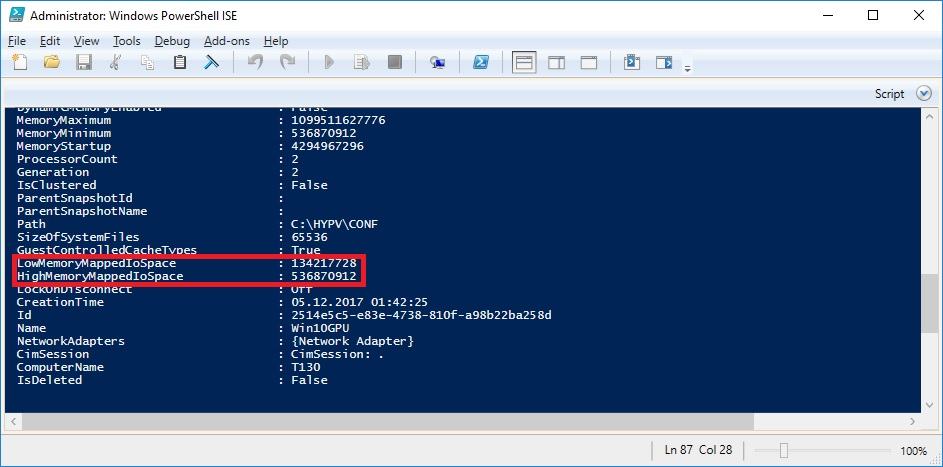Toggle Show Script Pane Right layout
The width and height of the screenshot is (943, 467).
(x=557, y=63)
